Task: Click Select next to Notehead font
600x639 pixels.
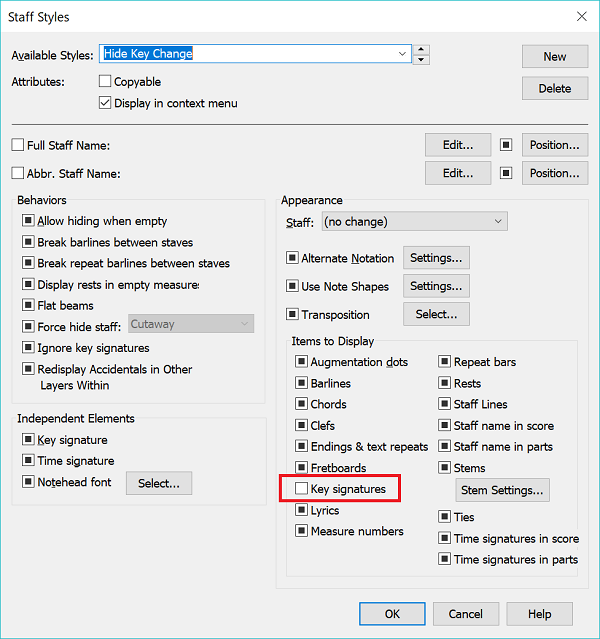Action: [x=158, y=483]
